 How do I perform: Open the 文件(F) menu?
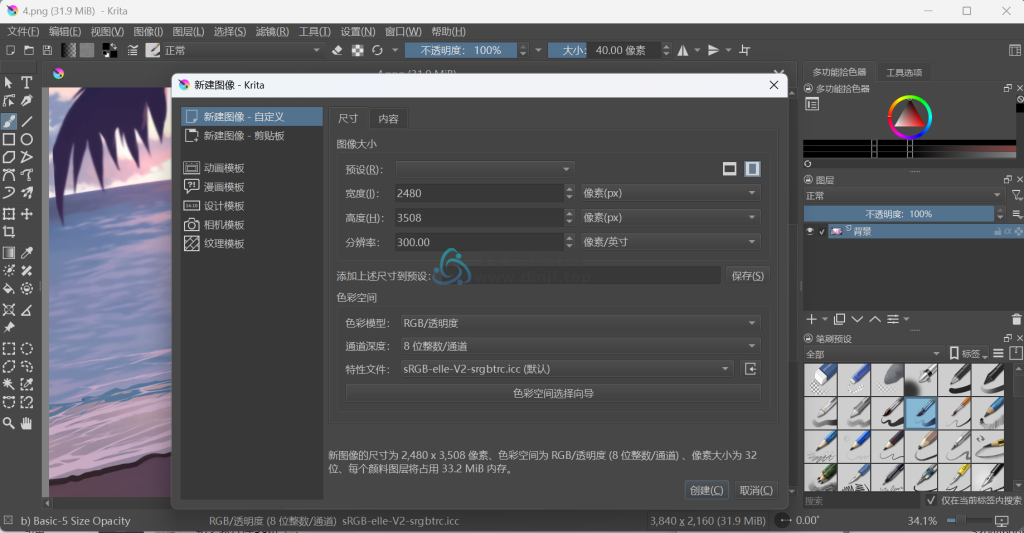[24, 31]
